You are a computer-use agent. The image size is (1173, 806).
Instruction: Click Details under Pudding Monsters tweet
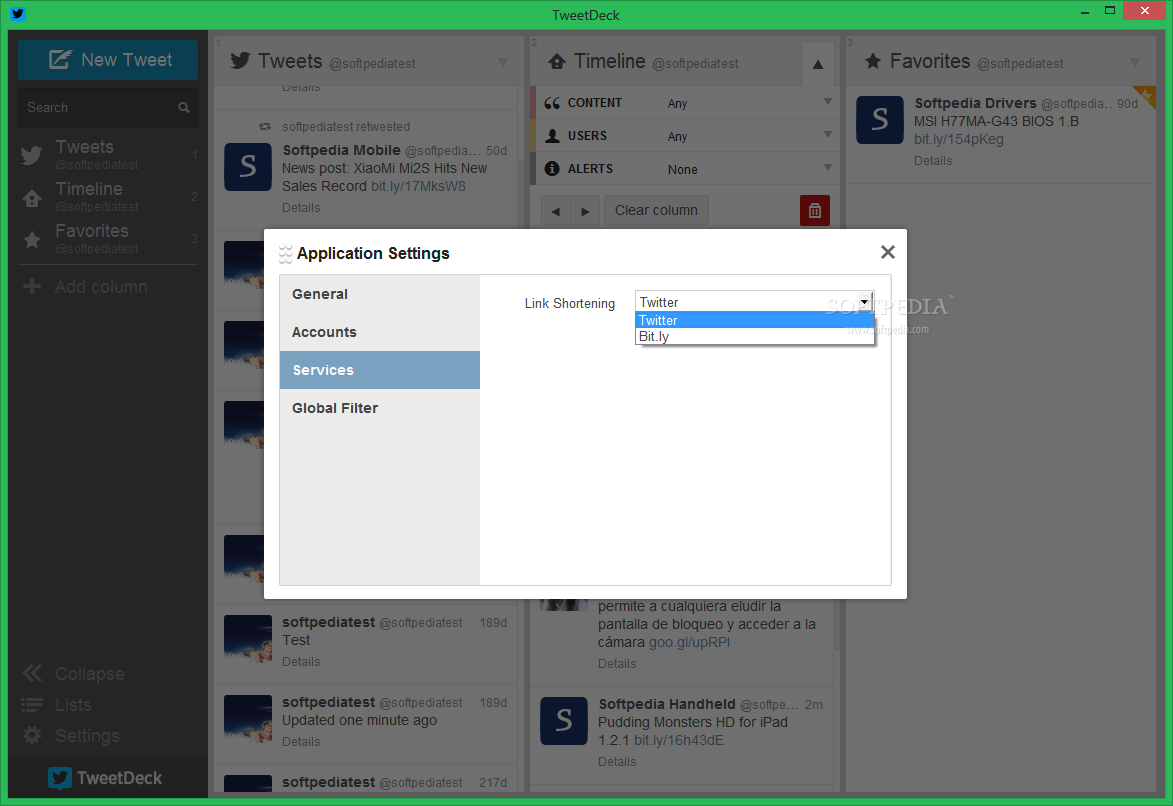pos(617,762)
